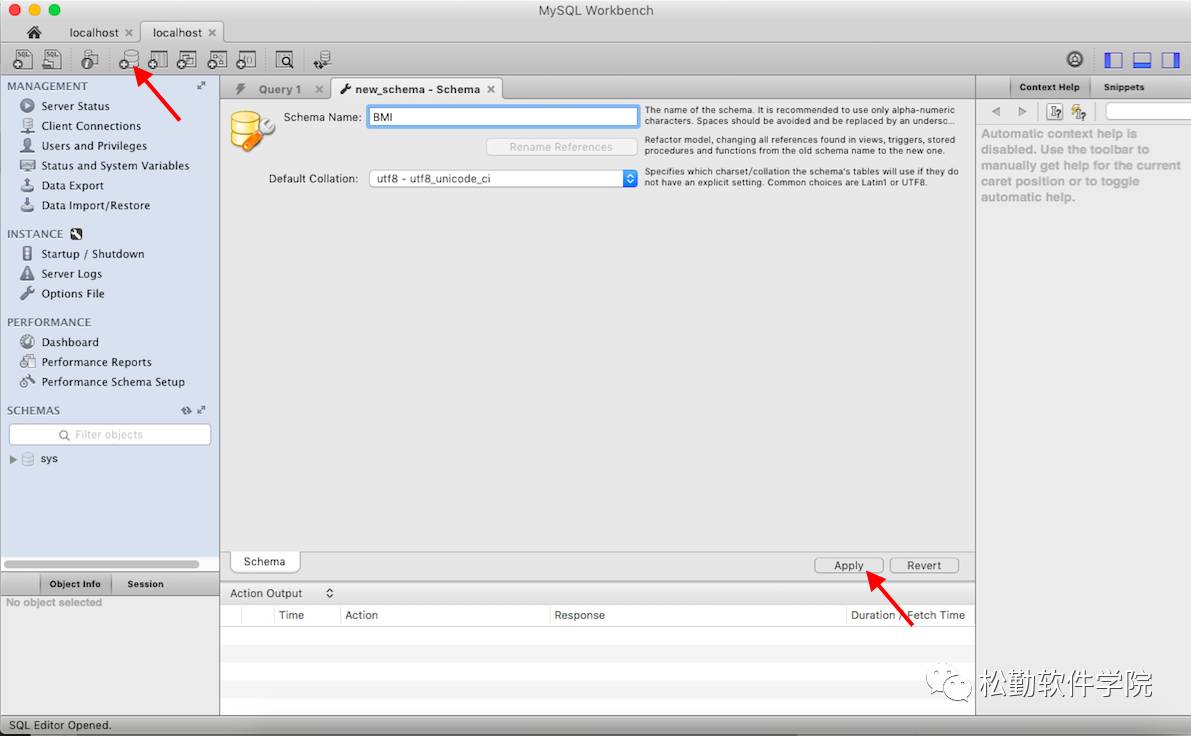Expand the sys schema tree
This screenshot has height=736, width=1191.
[13, 459]
